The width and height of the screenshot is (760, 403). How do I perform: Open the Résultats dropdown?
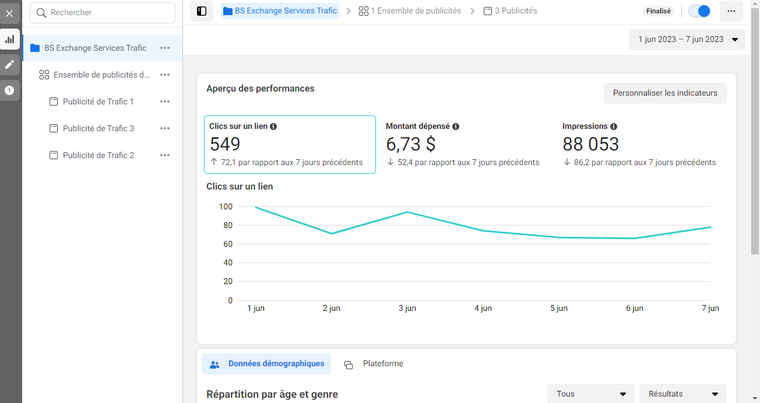coord(682,394)
